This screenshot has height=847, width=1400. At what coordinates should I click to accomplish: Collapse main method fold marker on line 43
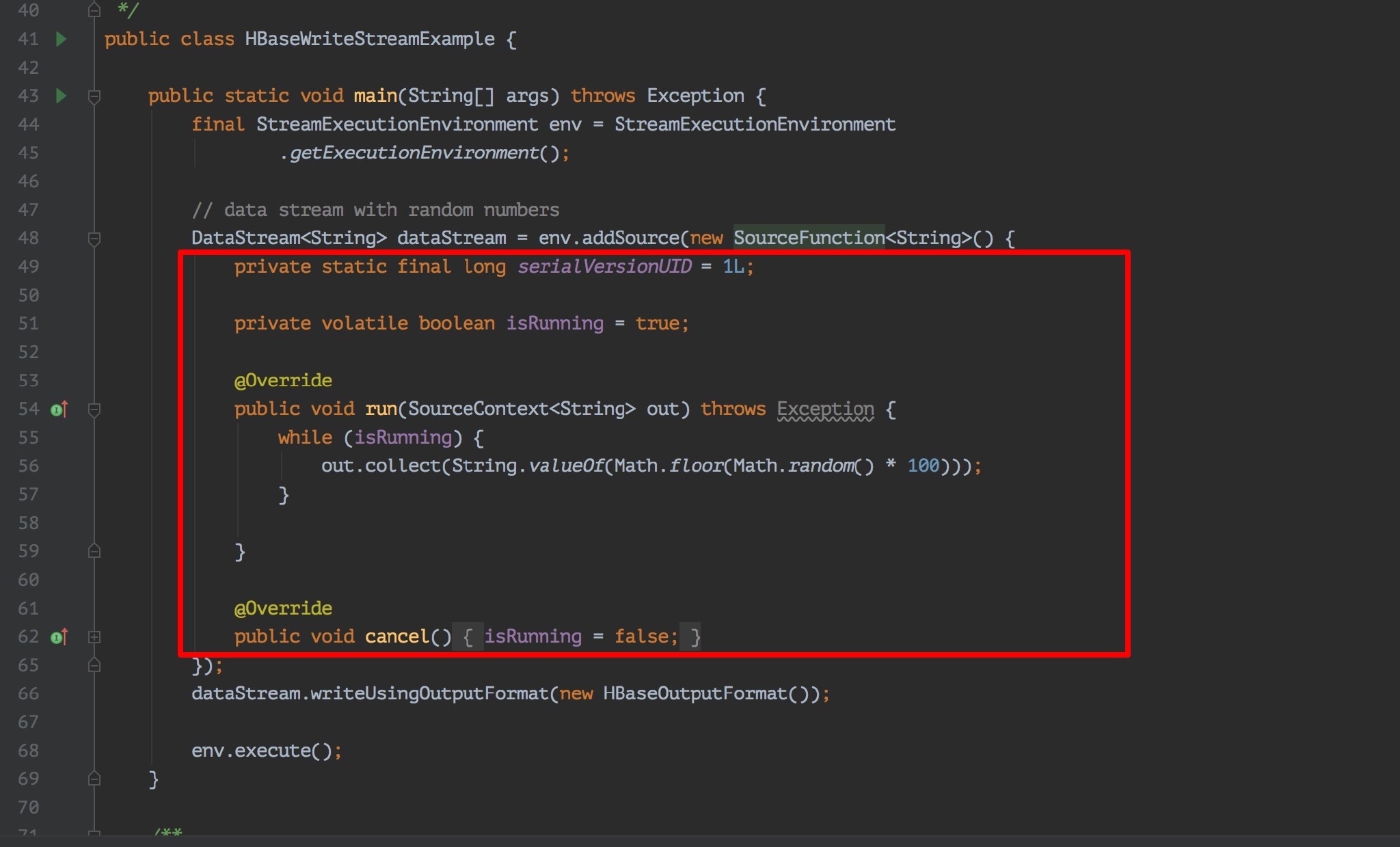point(94,96)
